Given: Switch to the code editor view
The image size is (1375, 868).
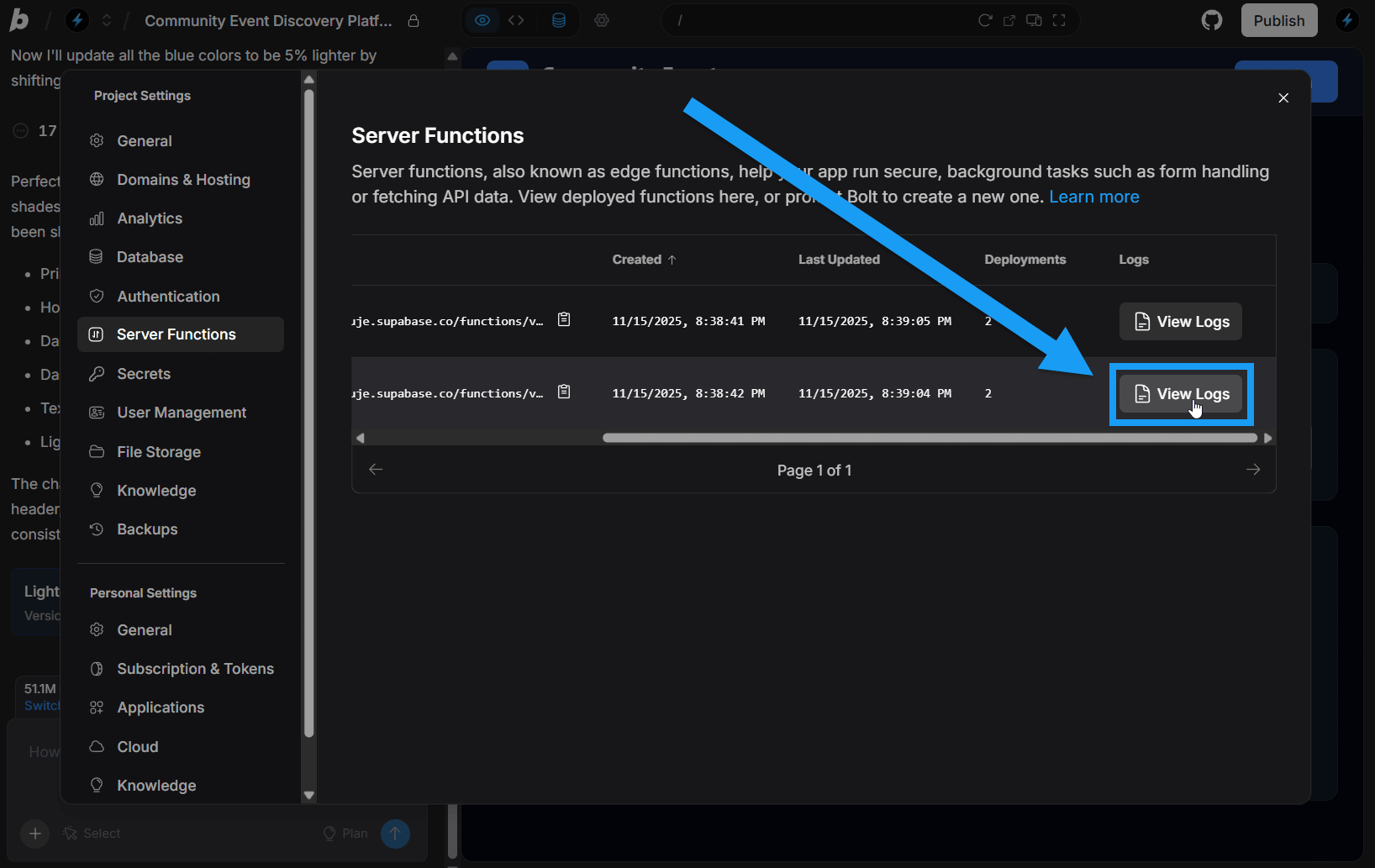Looking at the screenshot, I should 515,20.
